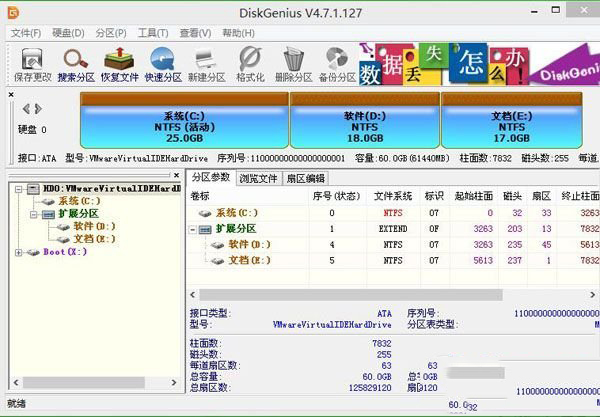Click 文档(E:) row in partition table
600x417 pixels.
(393, 261)
